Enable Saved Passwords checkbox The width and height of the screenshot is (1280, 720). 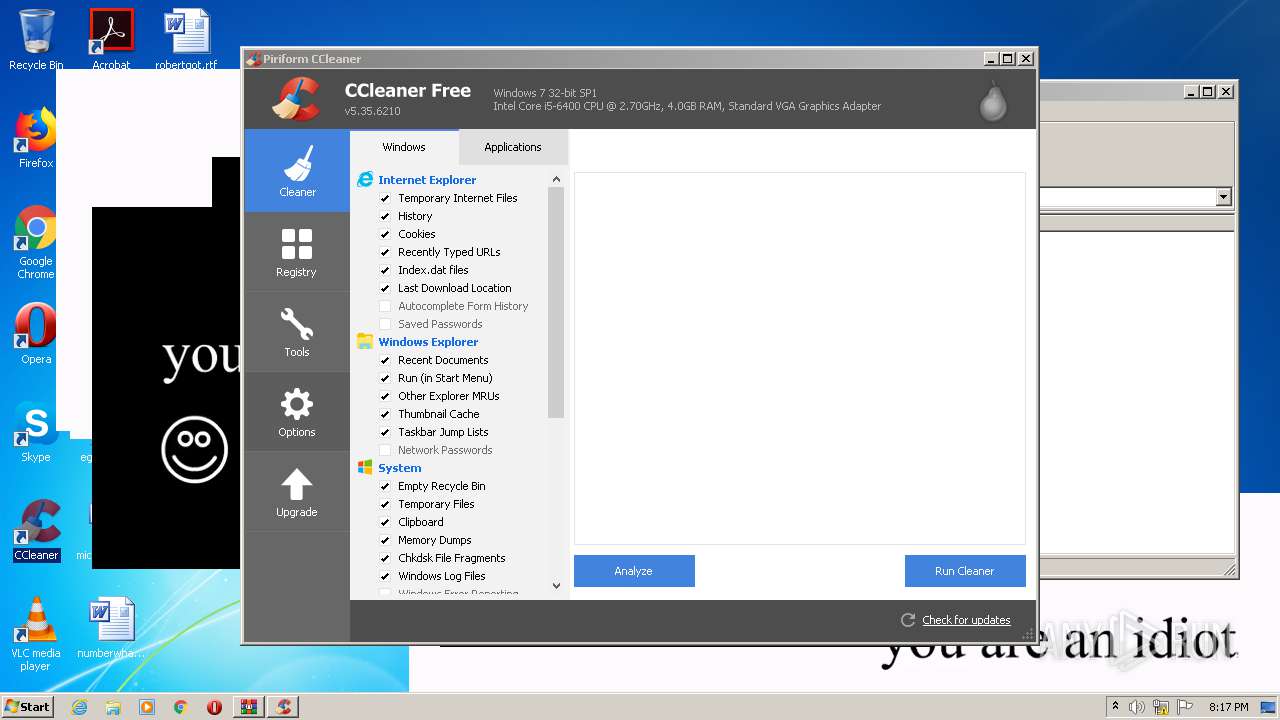(385, 324)
